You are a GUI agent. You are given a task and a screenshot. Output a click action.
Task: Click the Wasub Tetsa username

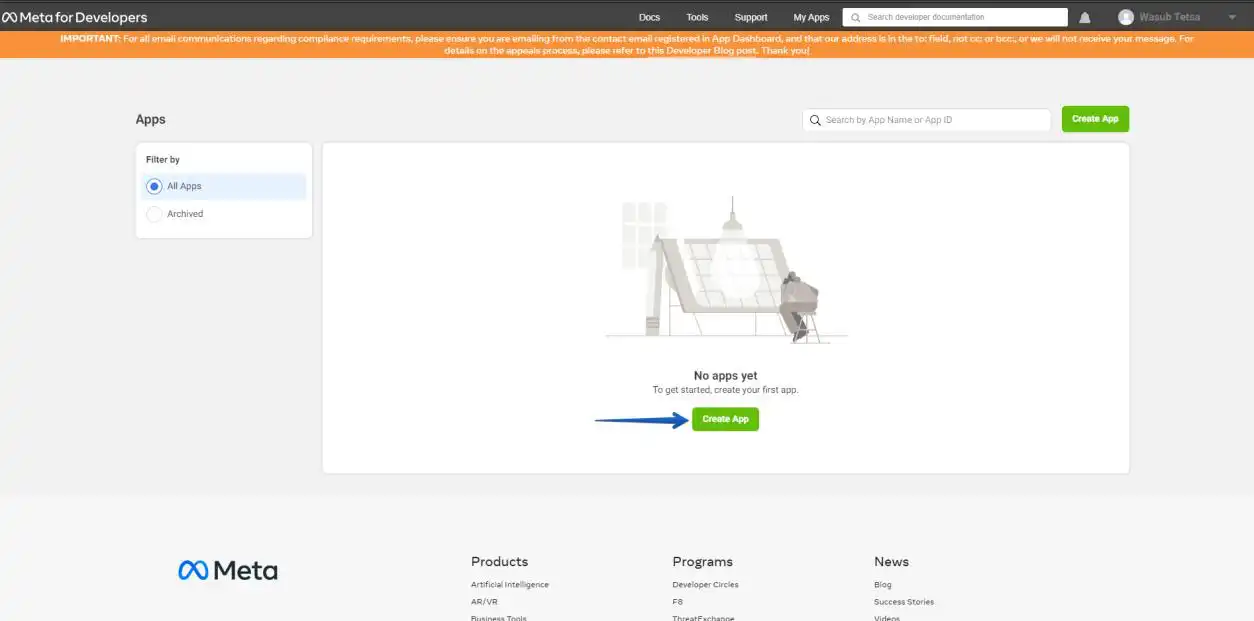pyautogui.click(x=1170, y=17)
